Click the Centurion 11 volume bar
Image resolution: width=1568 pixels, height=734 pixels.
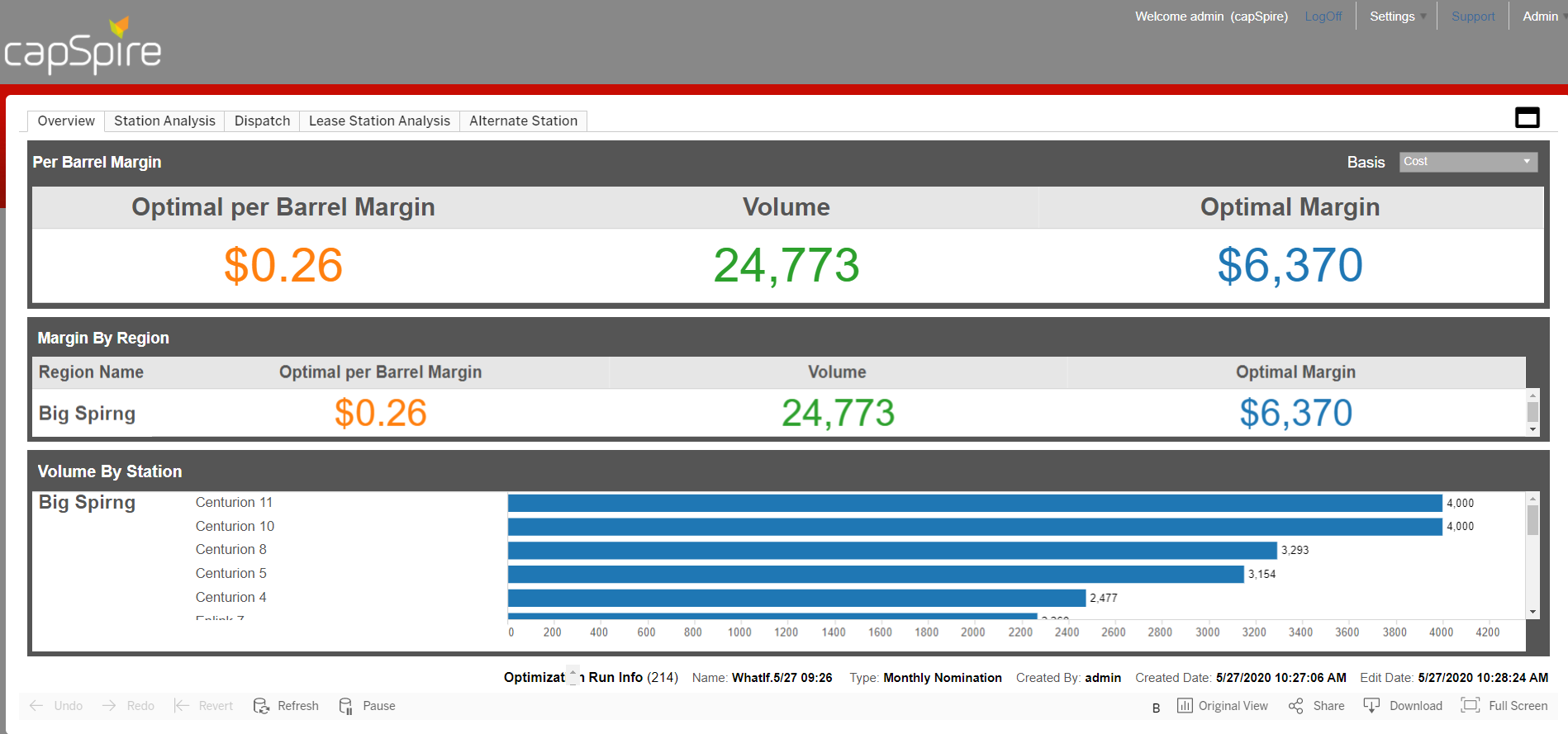coord(975,503)
